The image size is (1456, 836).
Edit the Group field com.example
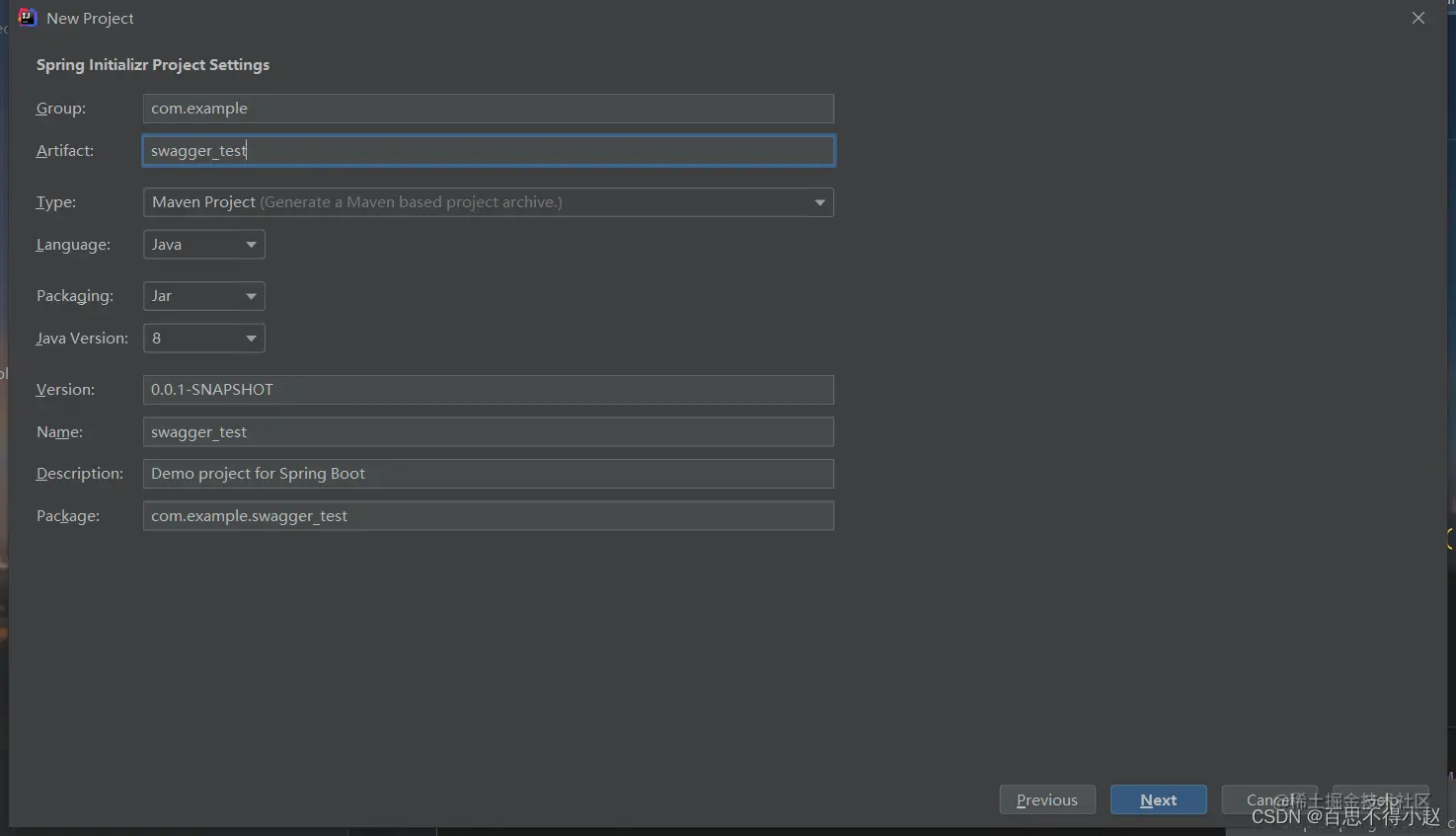click(x=489, y=109)
